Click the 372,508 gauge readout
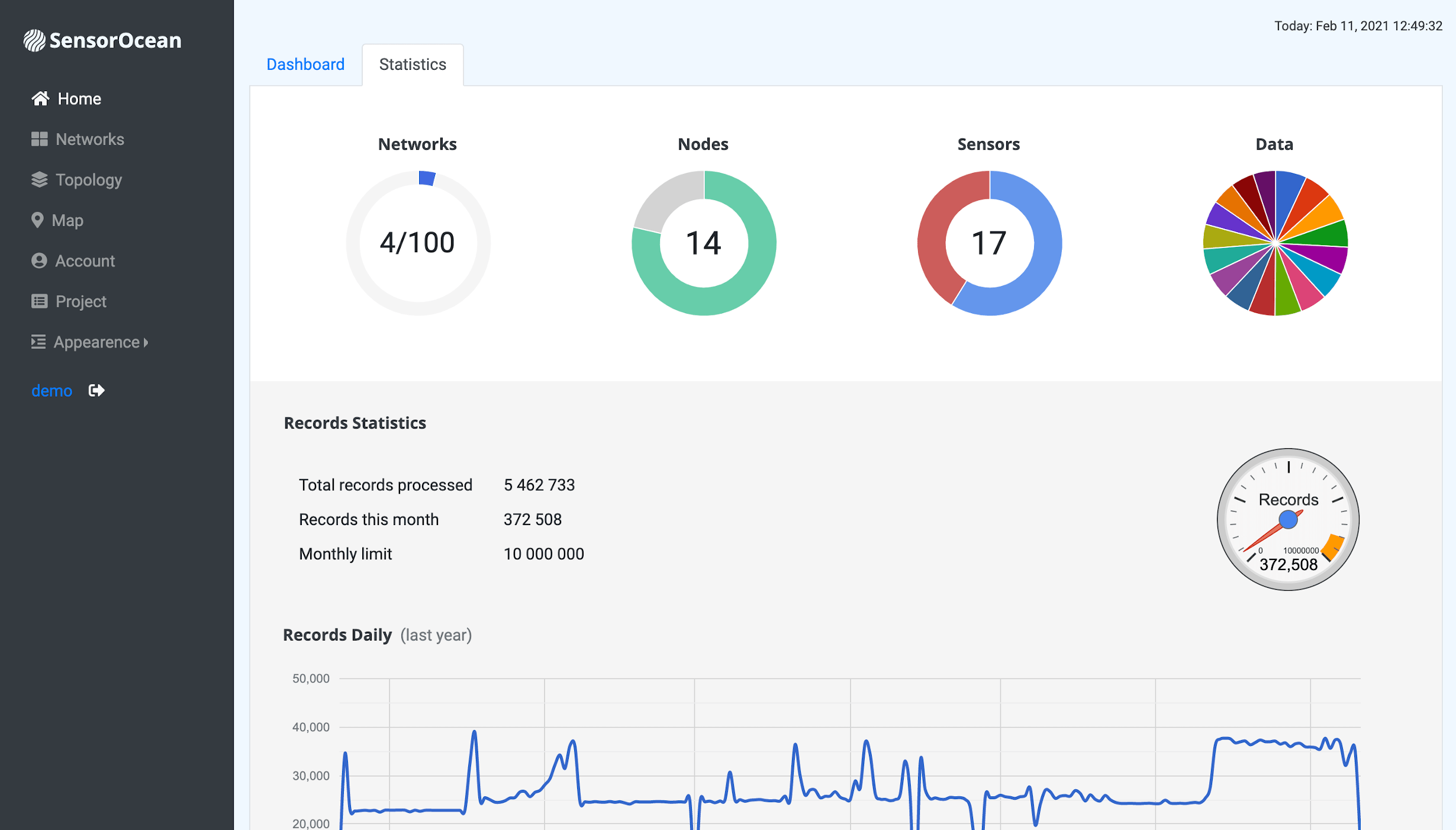 pos(1289,564)
